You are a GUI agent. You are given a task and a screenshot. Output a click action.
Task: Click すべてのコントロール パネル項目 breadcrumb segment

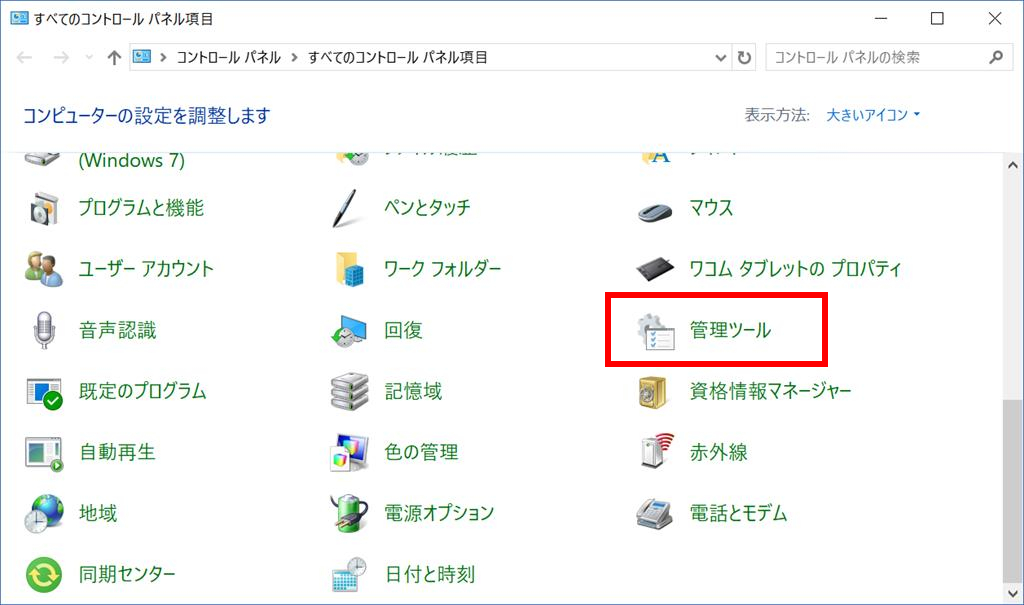397,58
